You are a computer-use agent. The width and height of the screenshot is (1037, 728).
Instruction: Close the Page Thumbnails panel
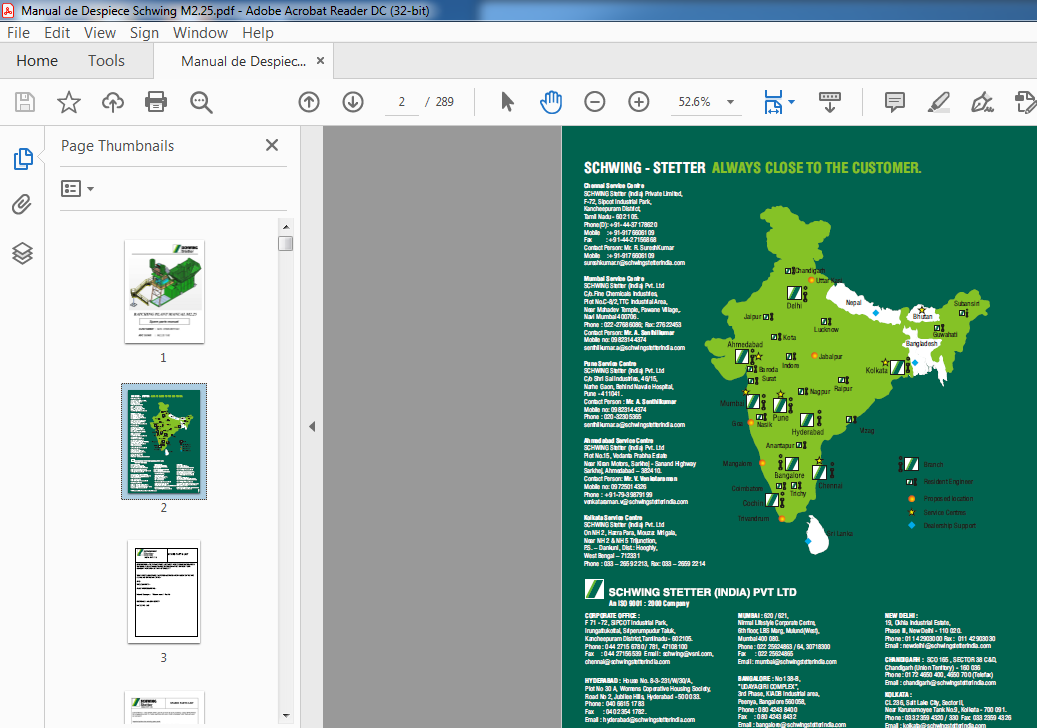tap(272, 145)
